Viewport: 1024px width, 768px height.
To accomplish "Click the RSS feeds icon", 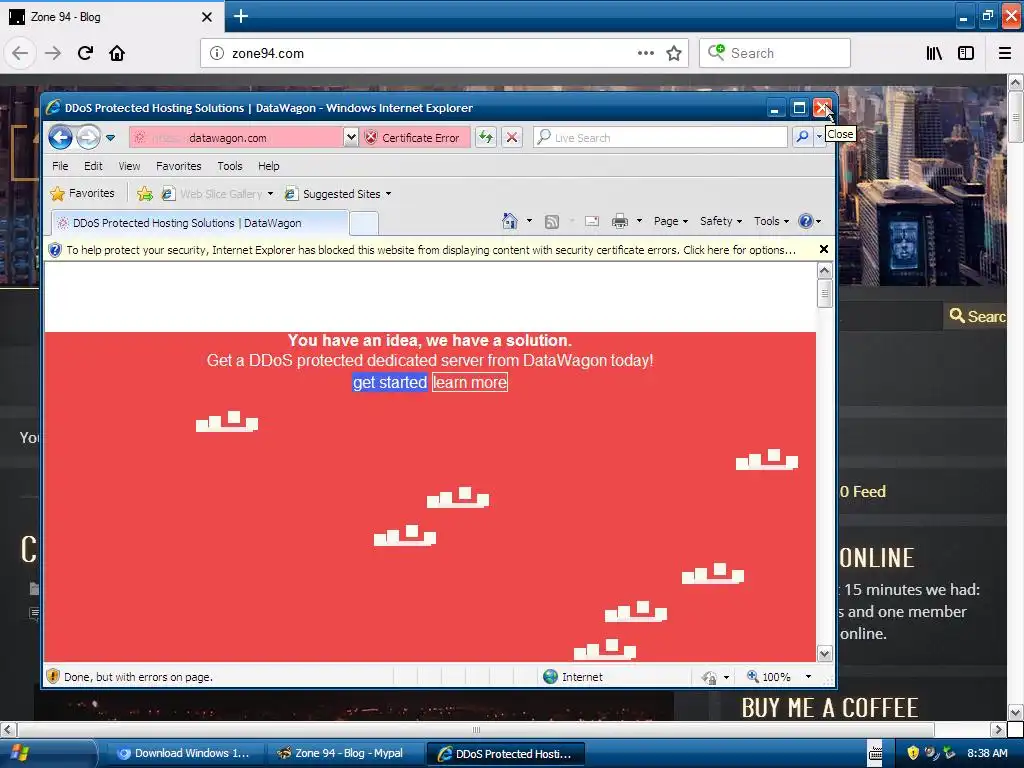I will pyautogui.click(x=552, y=221).
